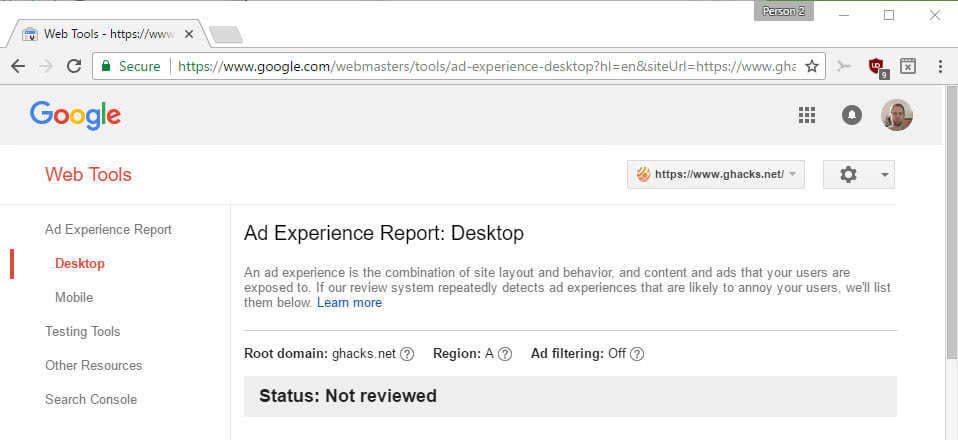Open the Google account profile picture

pyautogui.click(x=897, y=115)
